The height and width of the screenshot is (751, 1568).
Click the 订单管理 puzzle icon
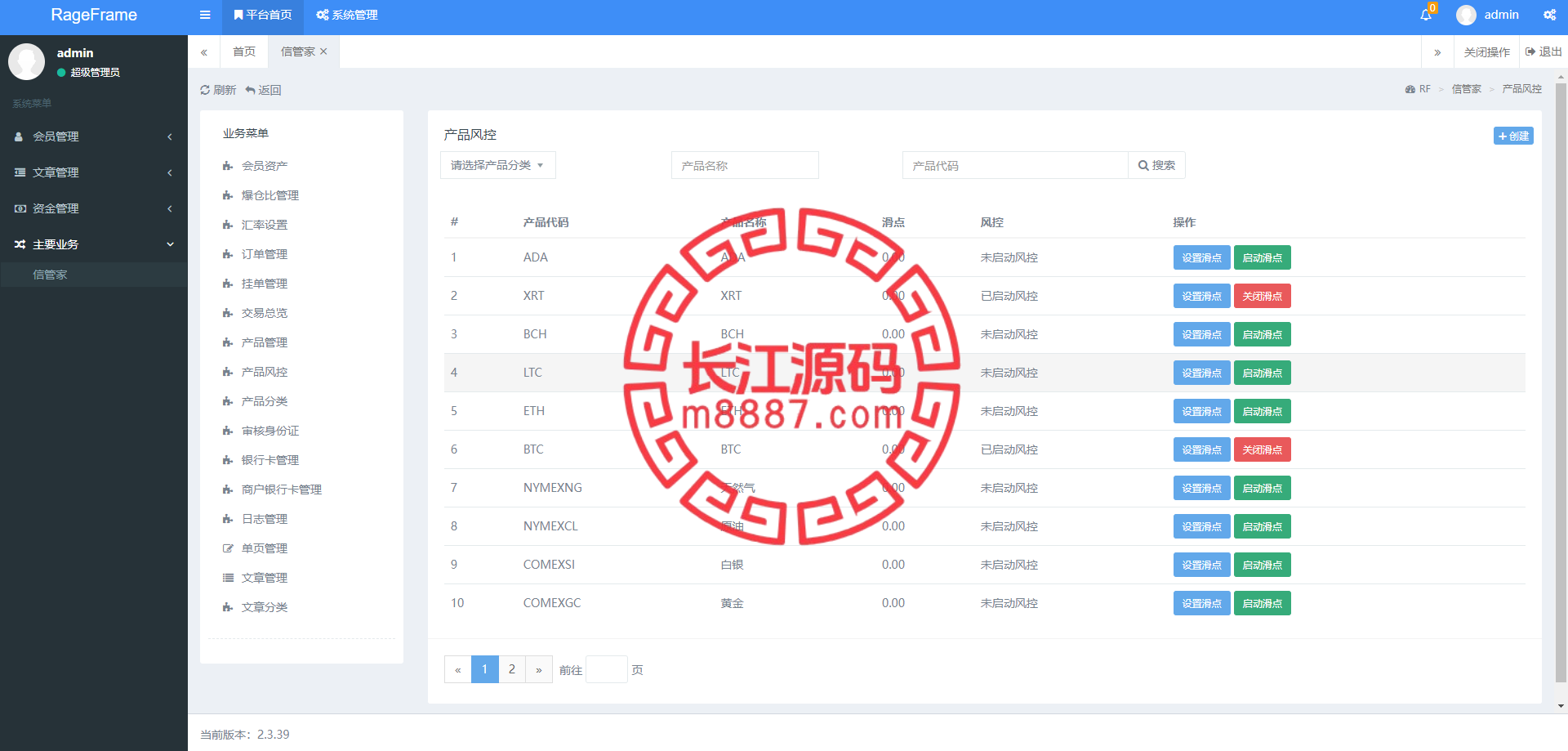tap(228, 254)
